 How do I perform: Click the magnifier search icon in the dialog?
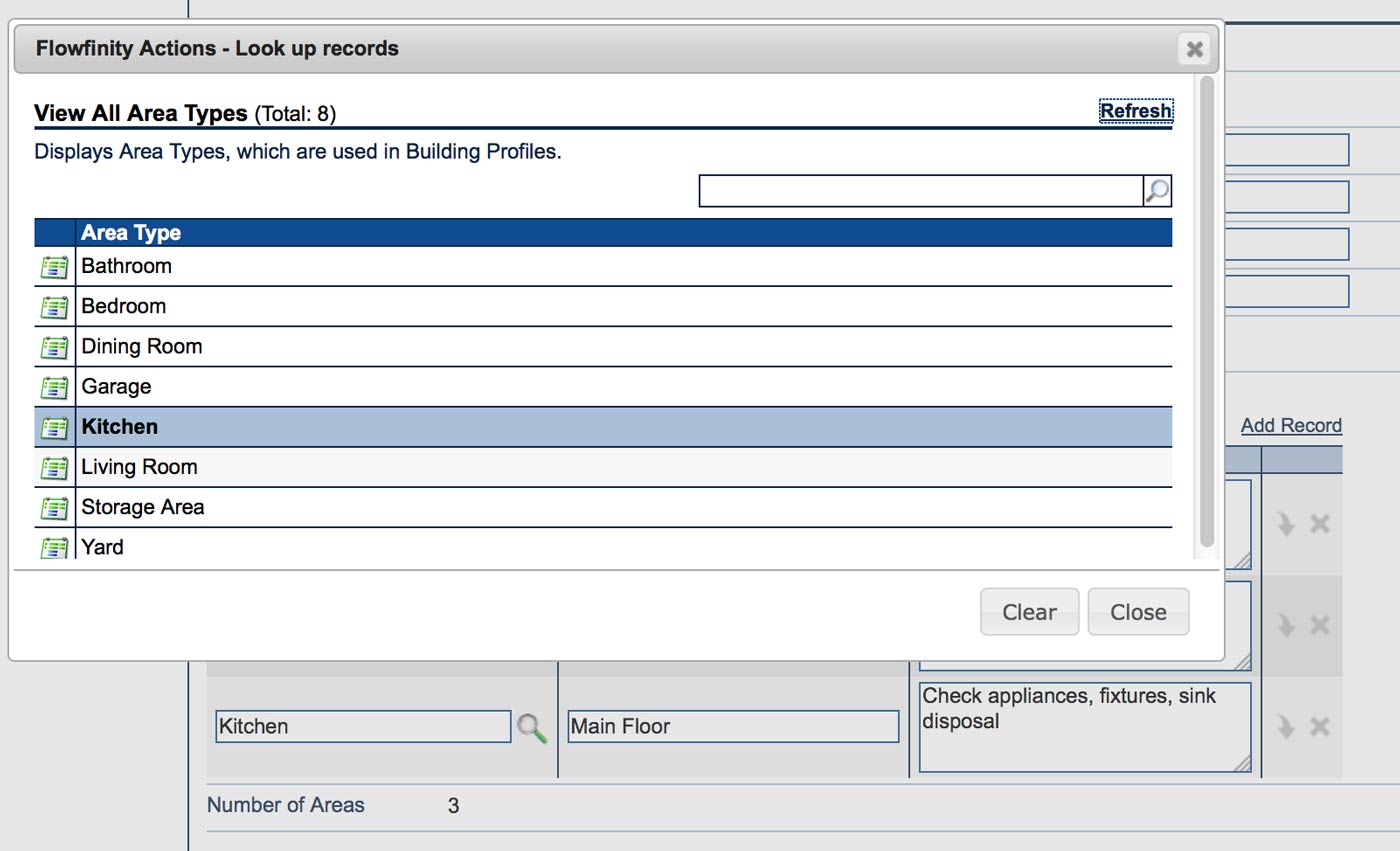click(x=1157, y=191)
